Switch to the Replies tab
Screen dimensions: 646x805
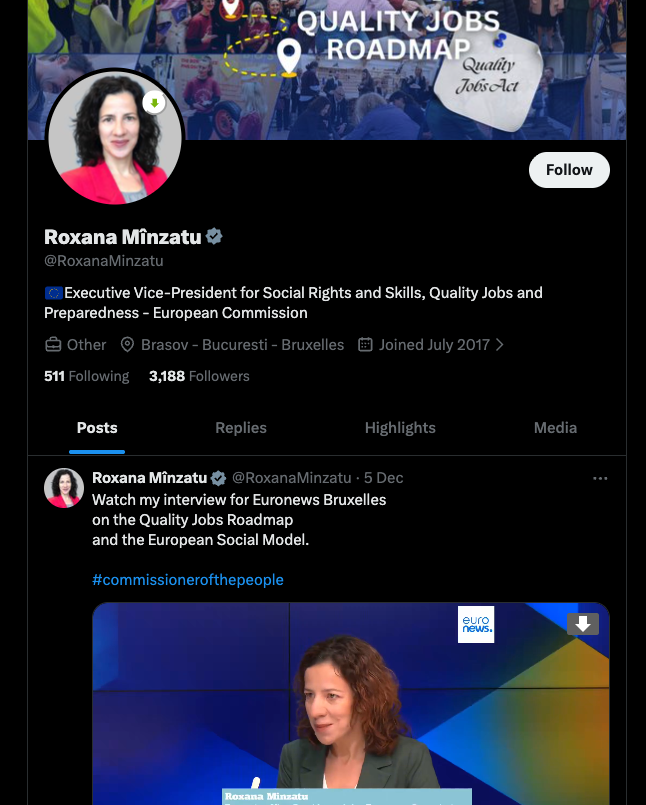241,428
